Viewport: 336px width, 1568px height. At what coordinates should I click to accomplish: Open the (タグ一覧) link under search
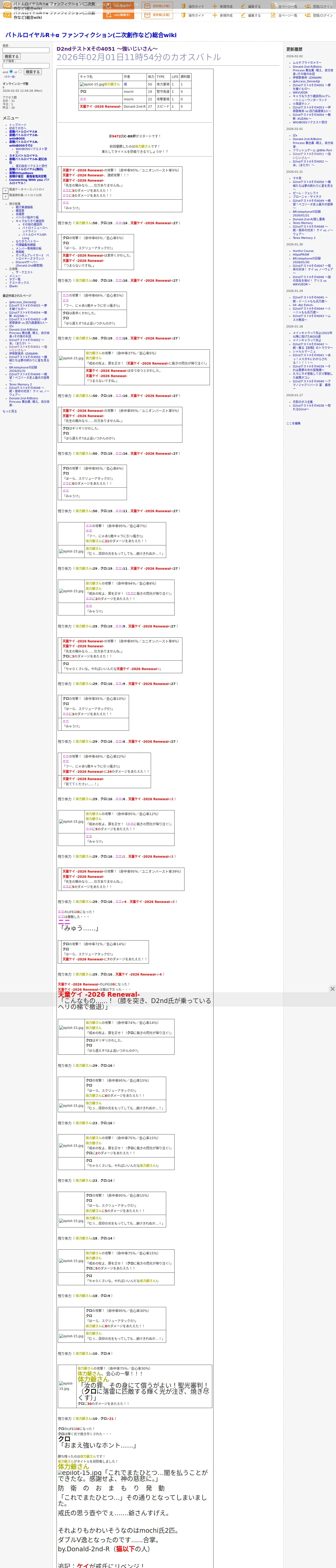pos(9,77)
